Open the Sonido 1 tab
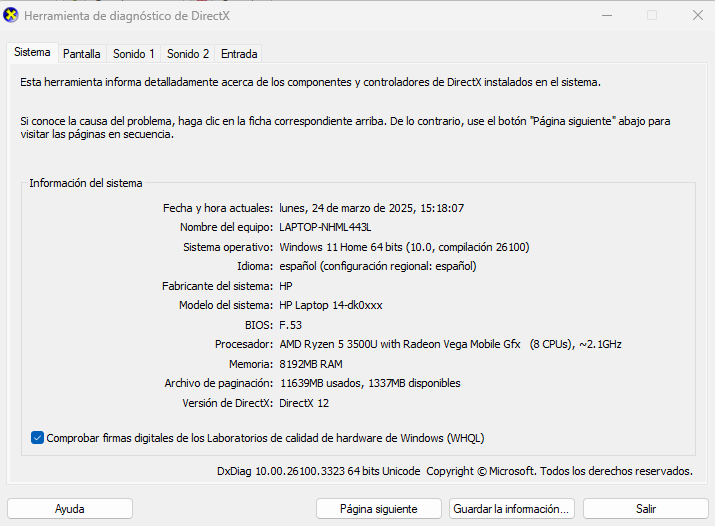Image resolution: width=715 pixels, height=526 pixels. coord(134,54)
